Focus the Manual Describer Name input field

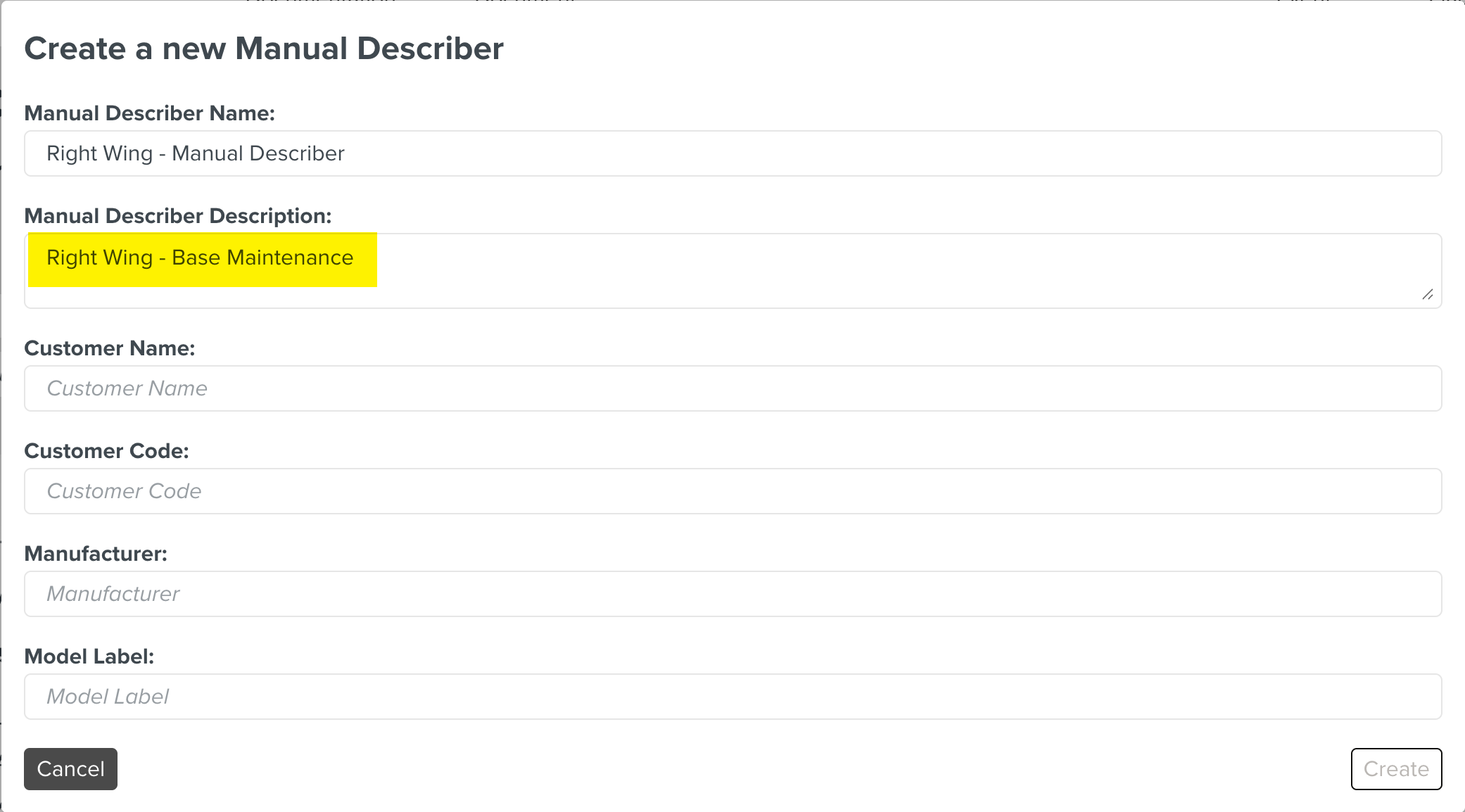732,153
